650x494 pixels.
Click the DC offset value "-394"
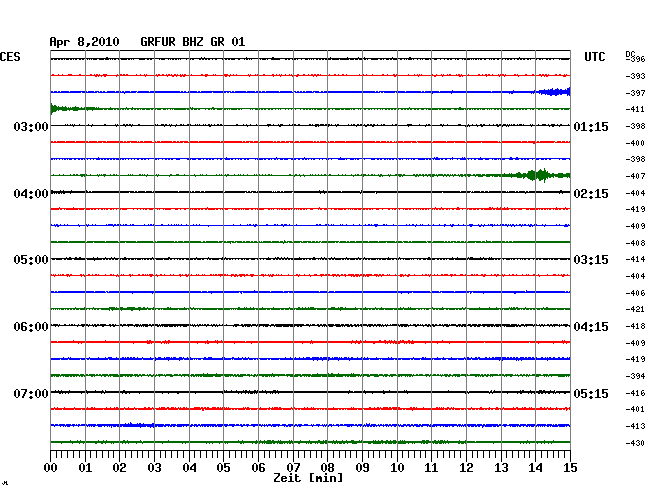click(x=635, y=376)
